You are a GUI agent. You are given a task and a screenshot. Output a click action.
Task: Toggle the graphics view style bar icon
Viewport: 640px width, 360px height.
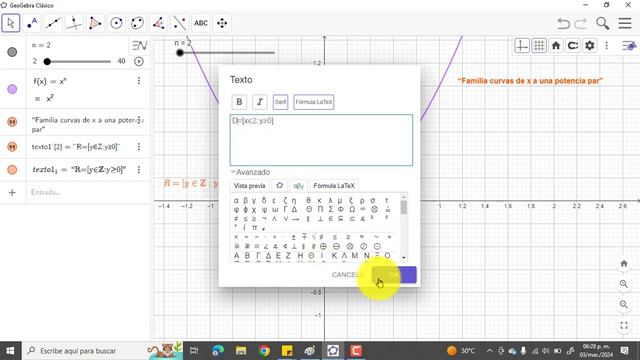tap(629, 46)
